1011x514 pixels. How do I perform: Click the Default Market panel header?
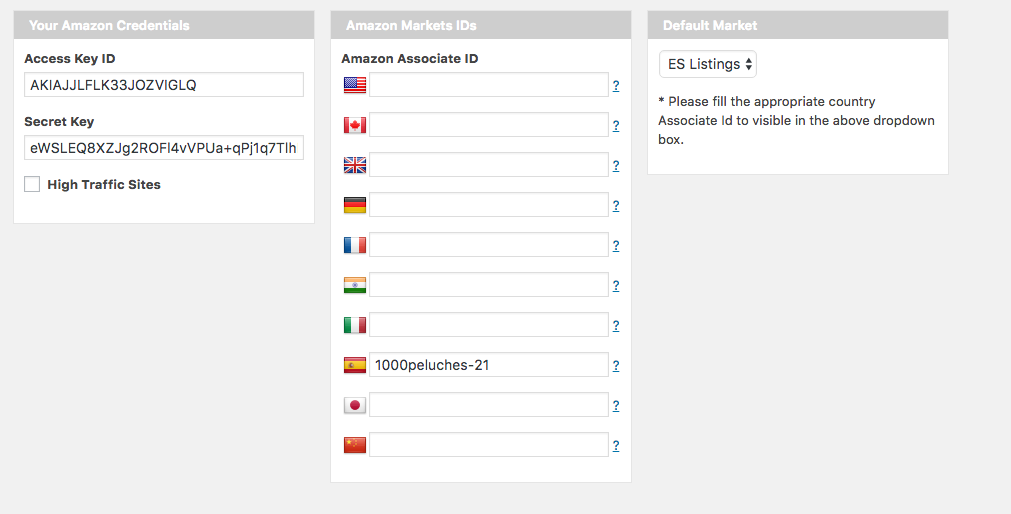click(x=798, y=25)
